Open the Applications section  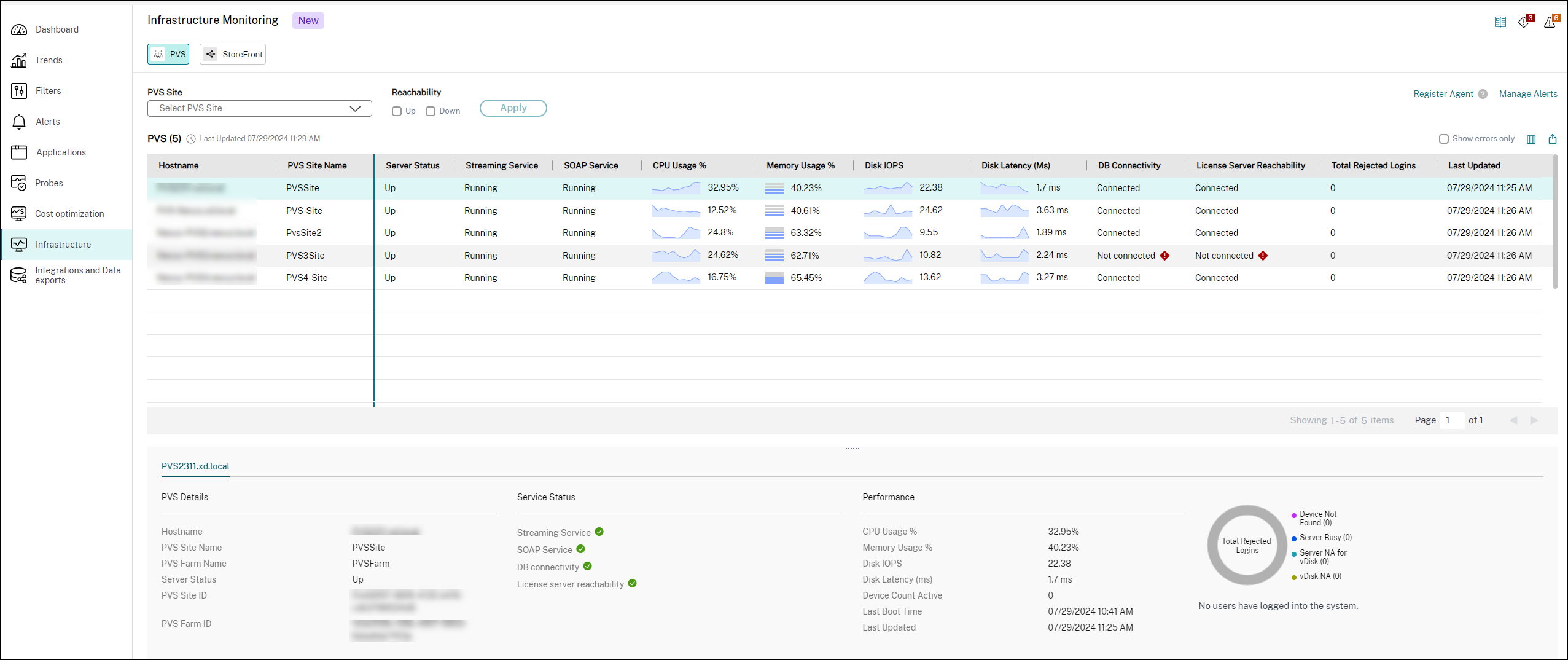[60, 152]
